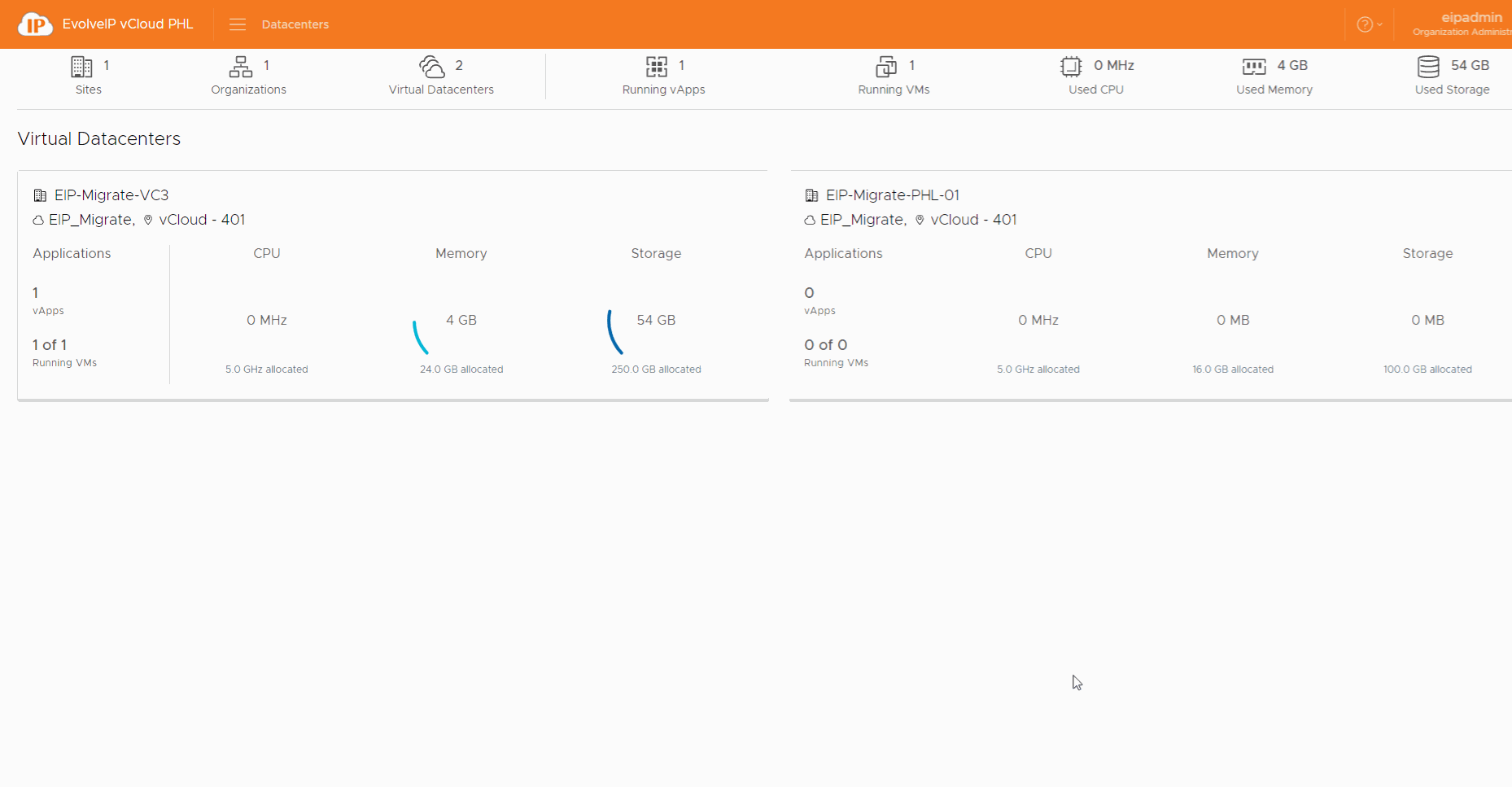Click the Used Memory icon
The width and height of the screenshot is (1512, 787).
pyautogui.click(x=1254, y=66)
